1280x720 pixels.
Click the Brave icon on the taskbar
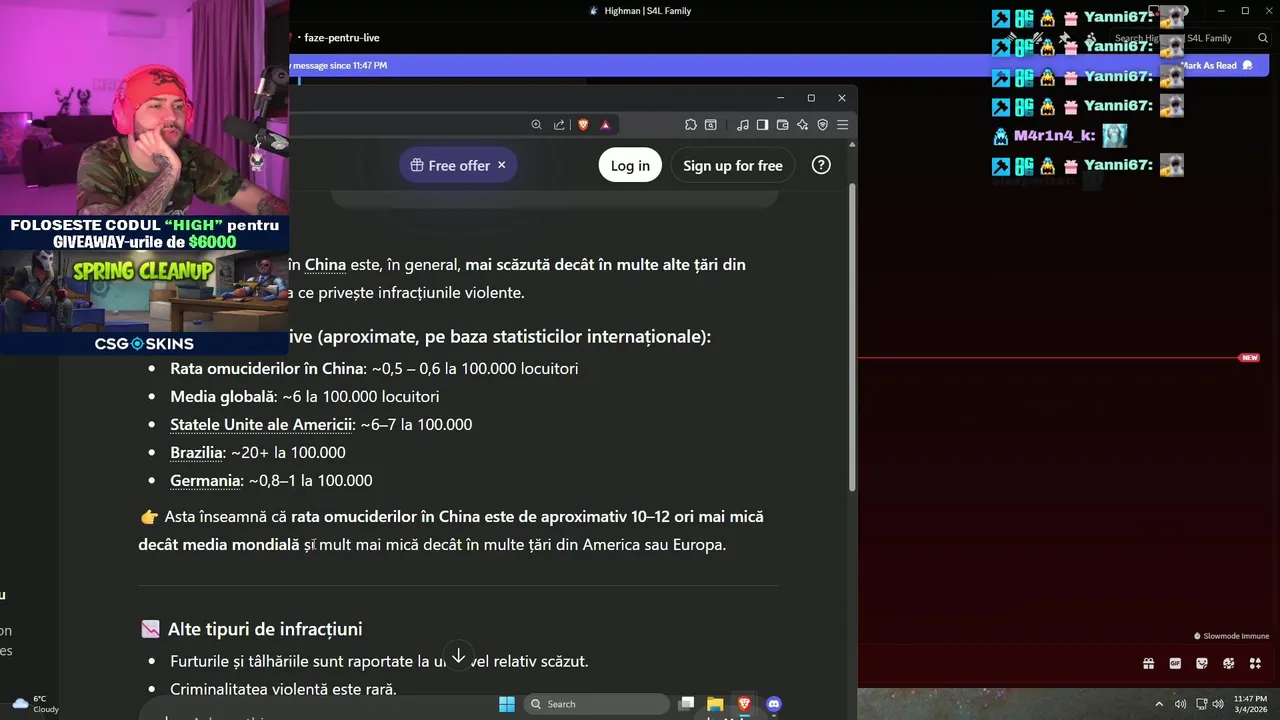click(x=744, y=704)
